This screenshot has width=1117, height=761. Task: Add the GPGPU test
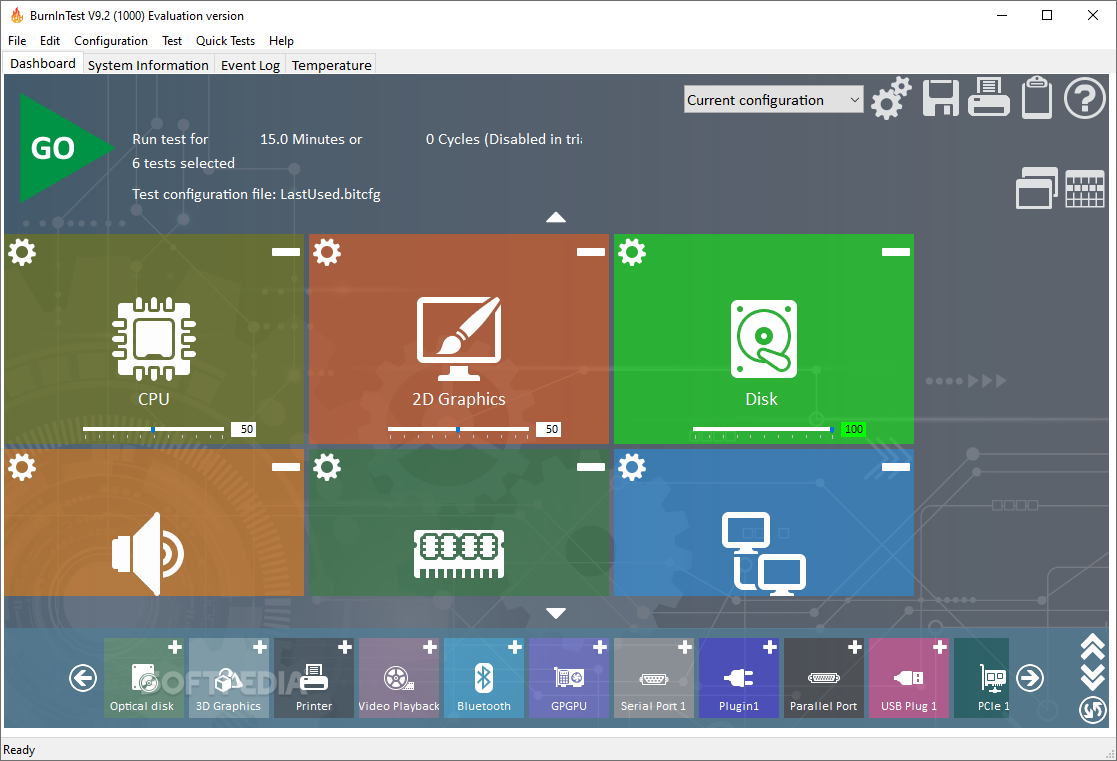click(x=600, y=647)
